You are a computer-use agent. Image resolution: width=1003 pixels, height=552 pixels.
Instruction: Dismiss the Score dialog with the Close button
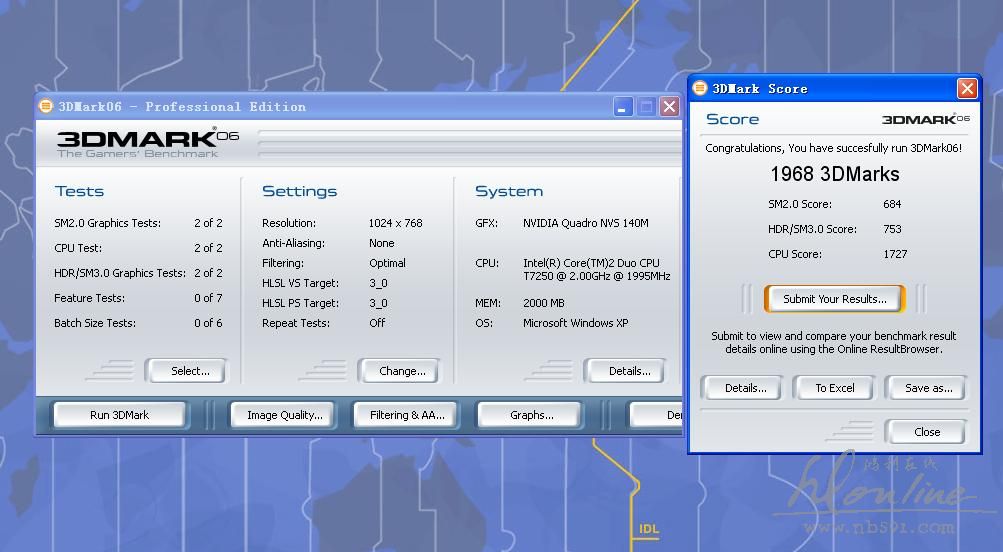tap(926, 432)
